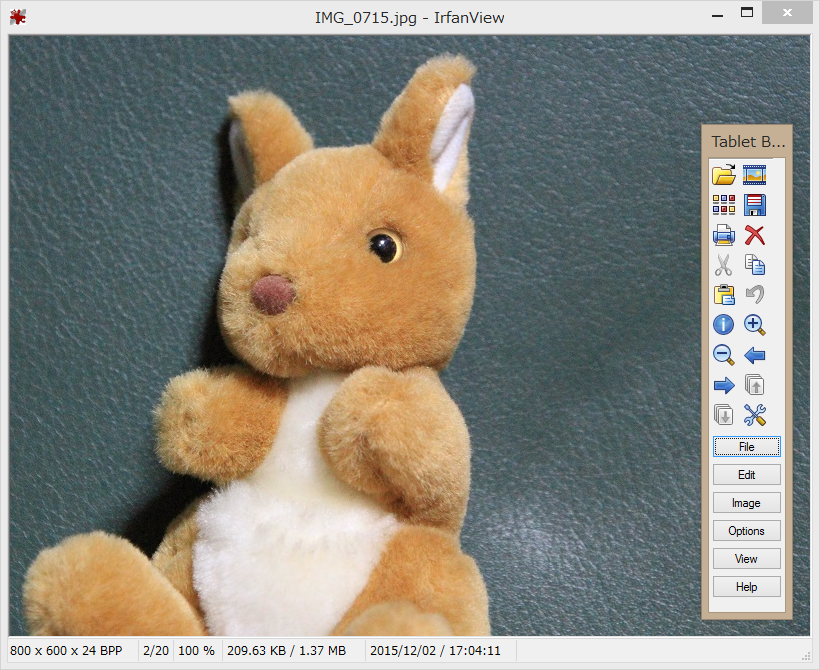This screenshot has height=670, width=820.
Task: Go to the previous image
Action: click(x=755, y=354)
